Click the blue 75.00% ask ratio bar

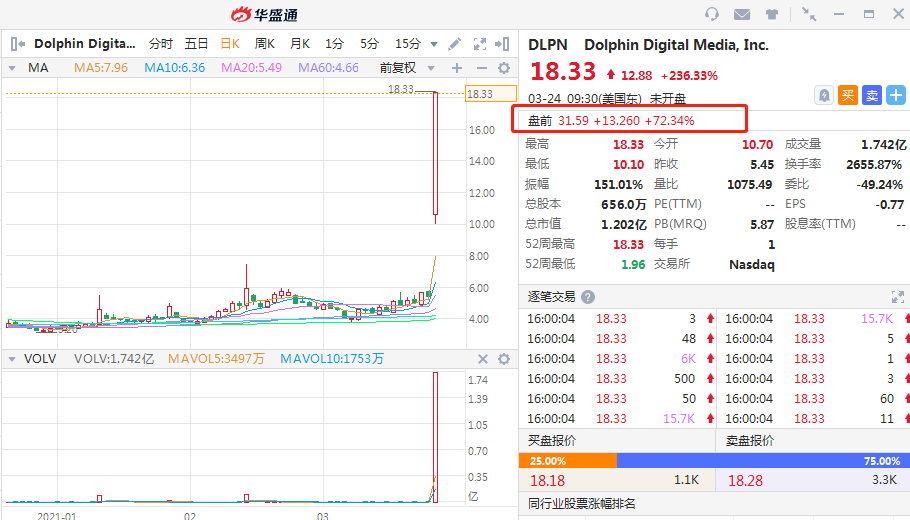click(x=763, y=461)
